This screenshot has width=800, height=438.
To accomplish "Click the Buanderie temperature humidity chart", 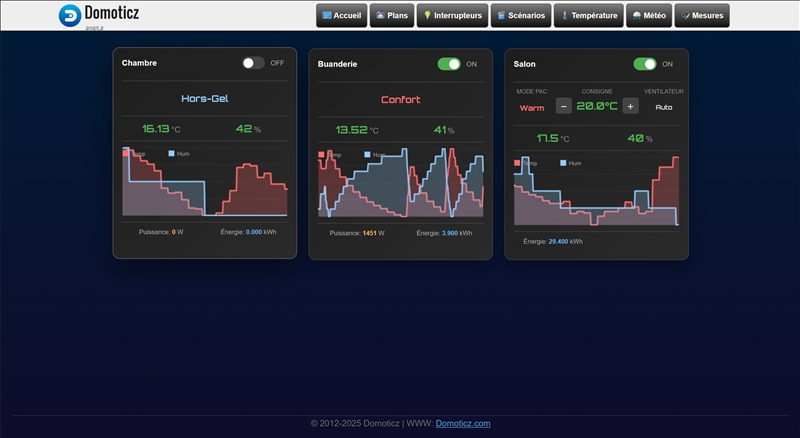I will pos(401,182).
